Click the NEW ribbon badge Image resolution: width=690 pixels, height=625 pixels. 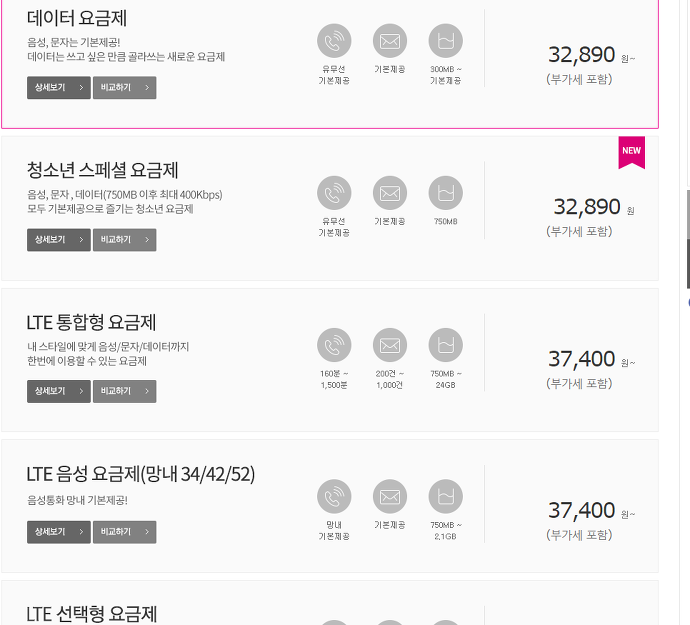(631, 152)
